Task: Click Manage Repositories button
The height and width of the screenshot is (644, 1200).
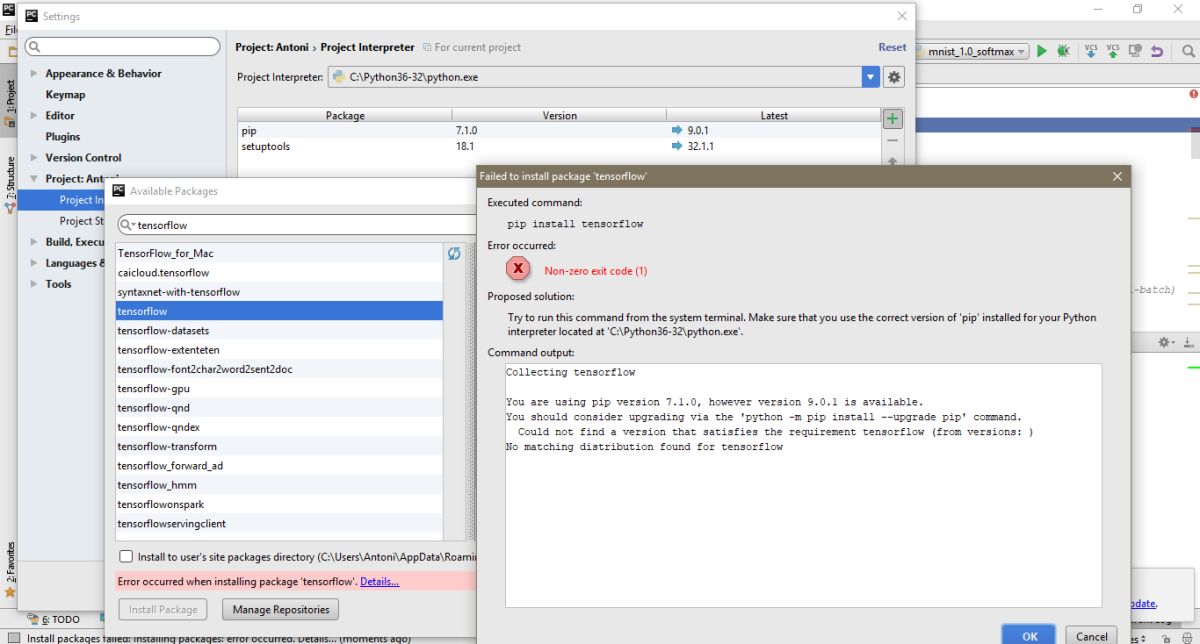Action: click(280, 609)
